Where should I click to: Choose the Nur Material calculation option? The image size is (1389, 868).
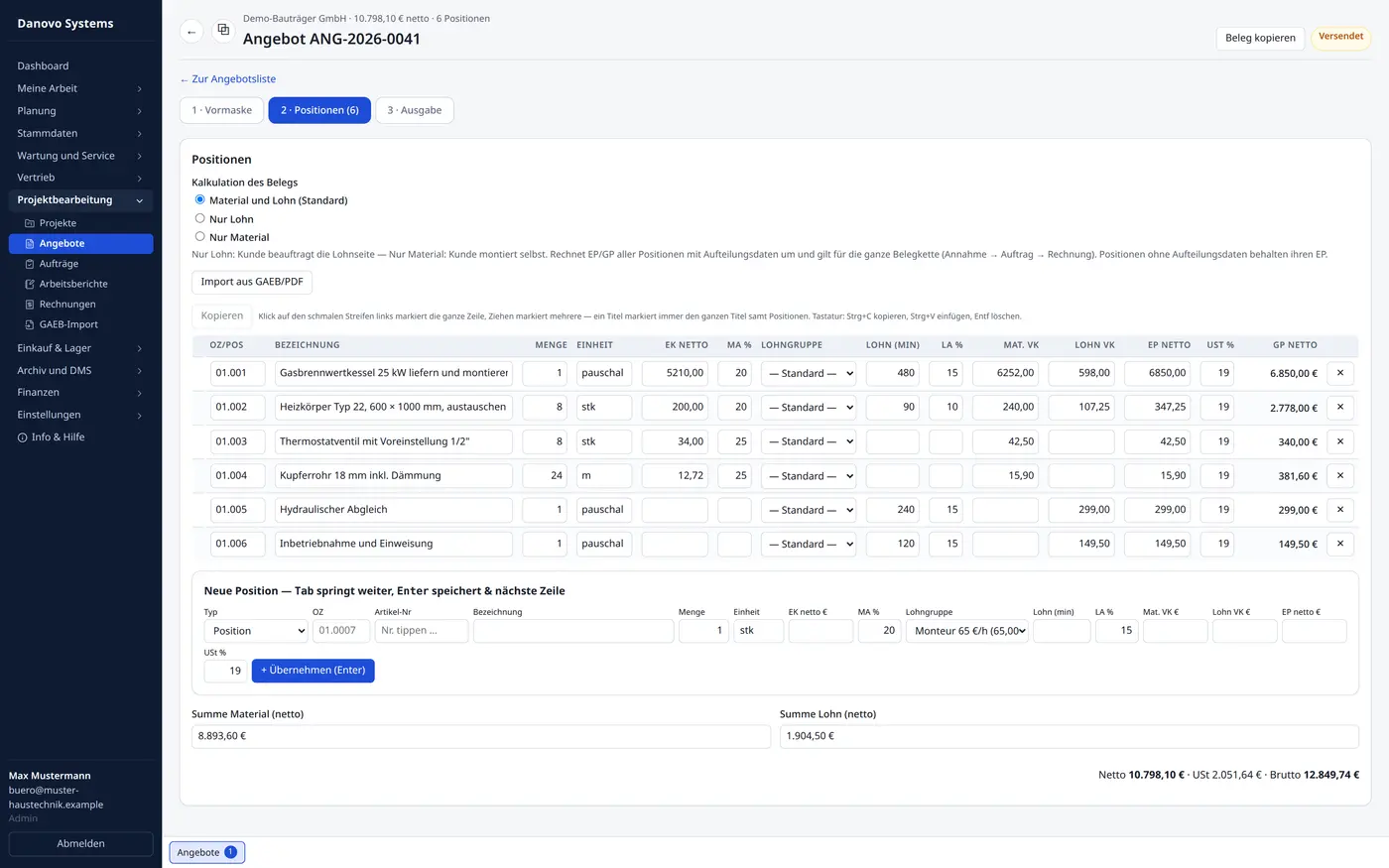point(199,236)
